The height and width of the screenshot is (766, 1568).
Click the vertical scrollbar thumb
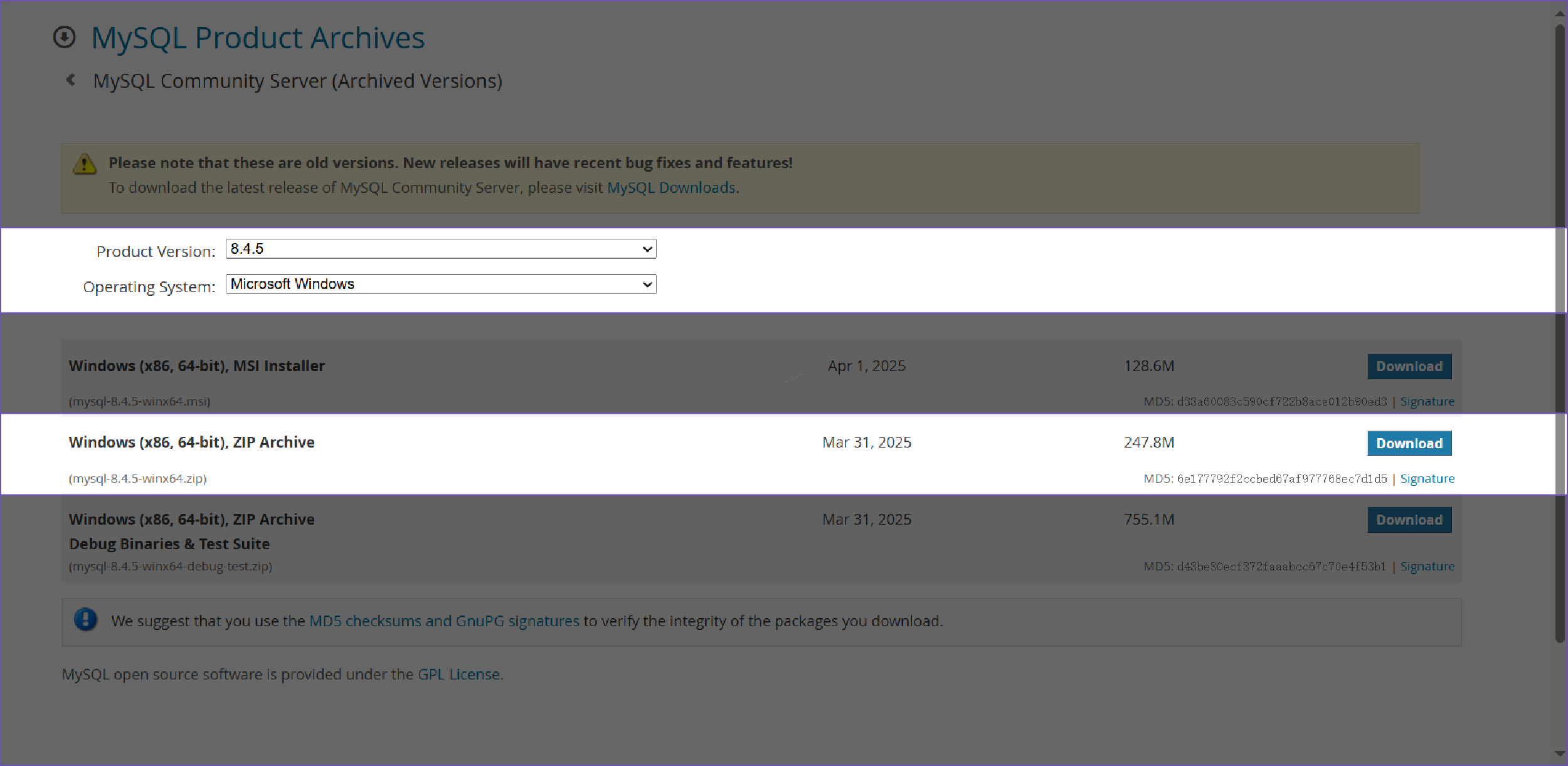[1560, 332]
